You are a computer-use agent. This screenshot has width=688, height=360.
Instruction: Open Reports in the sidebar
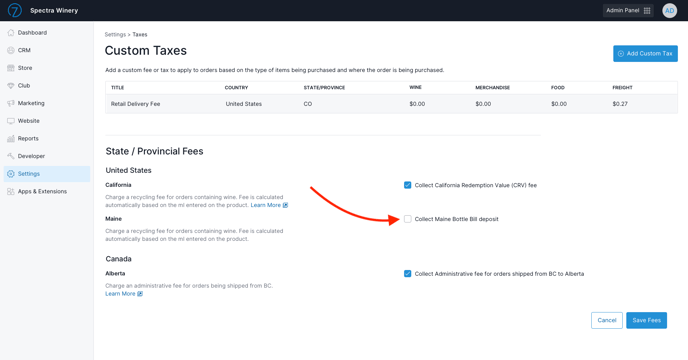[47, 138]
